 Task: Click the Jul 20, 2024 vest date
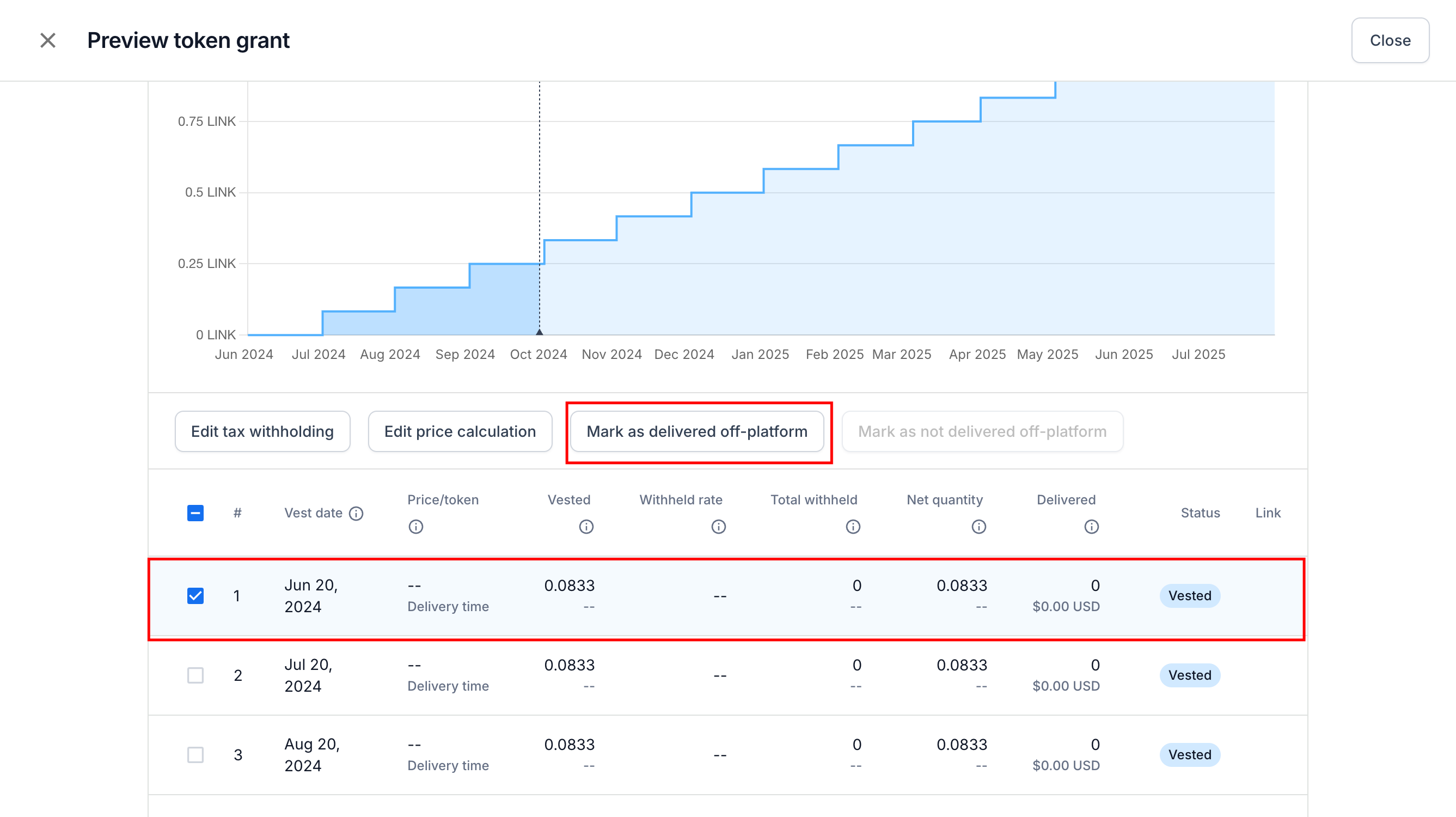tap(309, 675)
